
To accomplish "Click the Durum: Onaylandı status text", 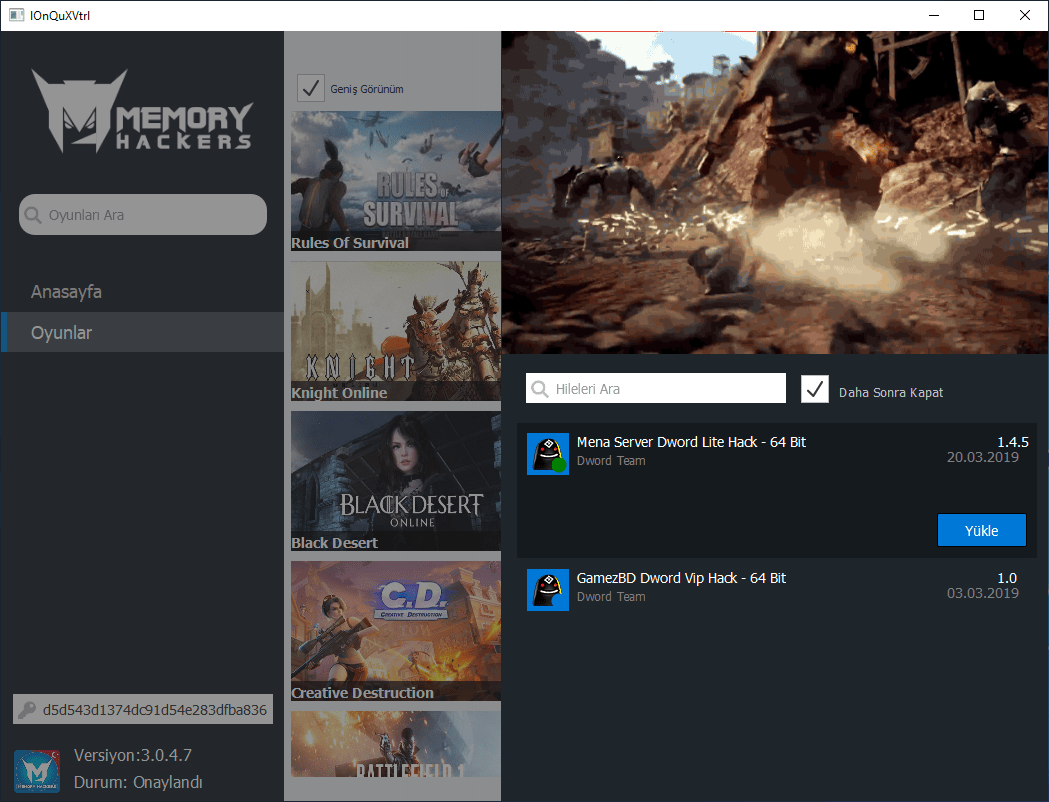I will pyautogui.click(x=138, y=782).
